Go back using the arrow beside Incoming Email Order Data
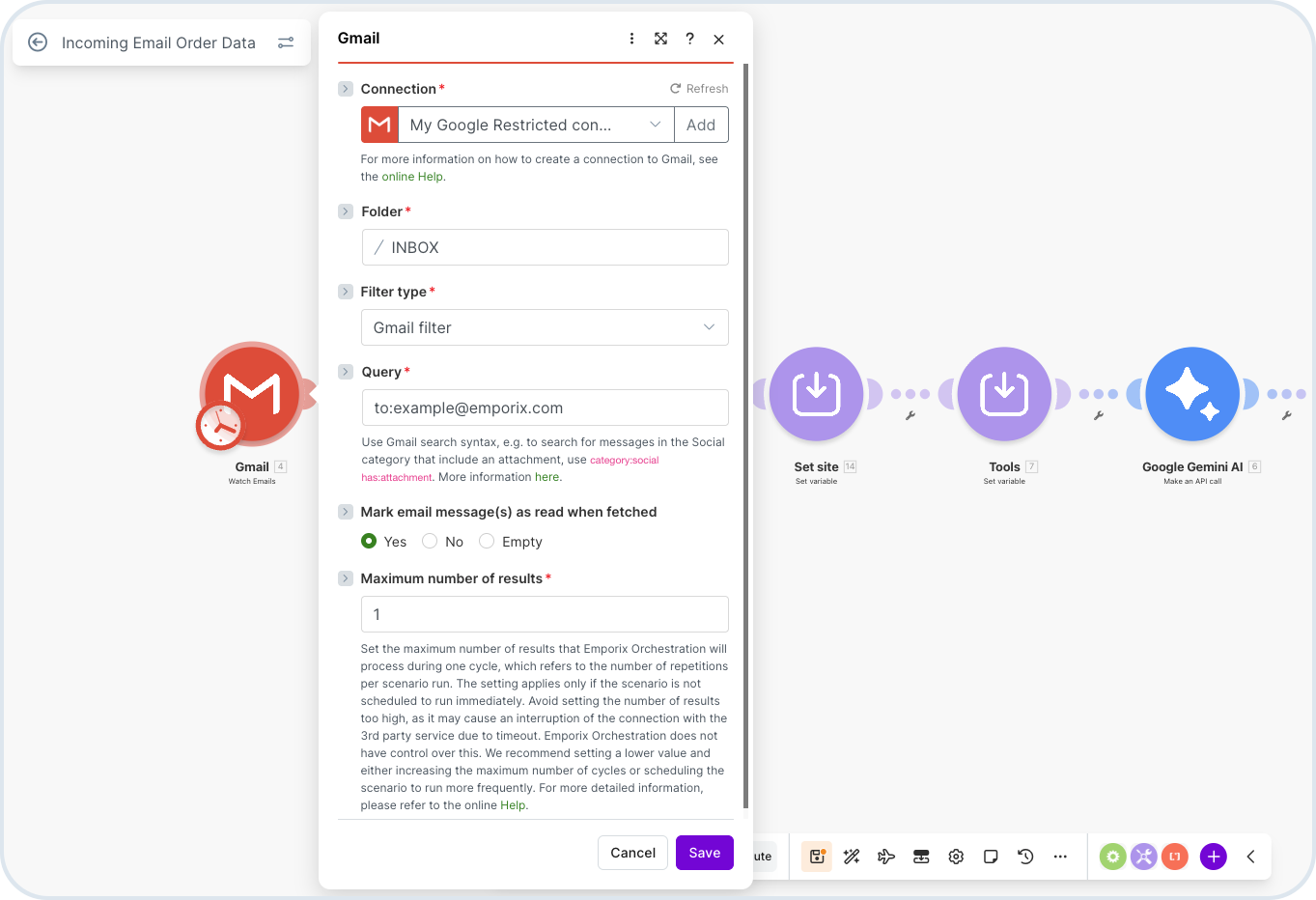 (x=38, y=42)
